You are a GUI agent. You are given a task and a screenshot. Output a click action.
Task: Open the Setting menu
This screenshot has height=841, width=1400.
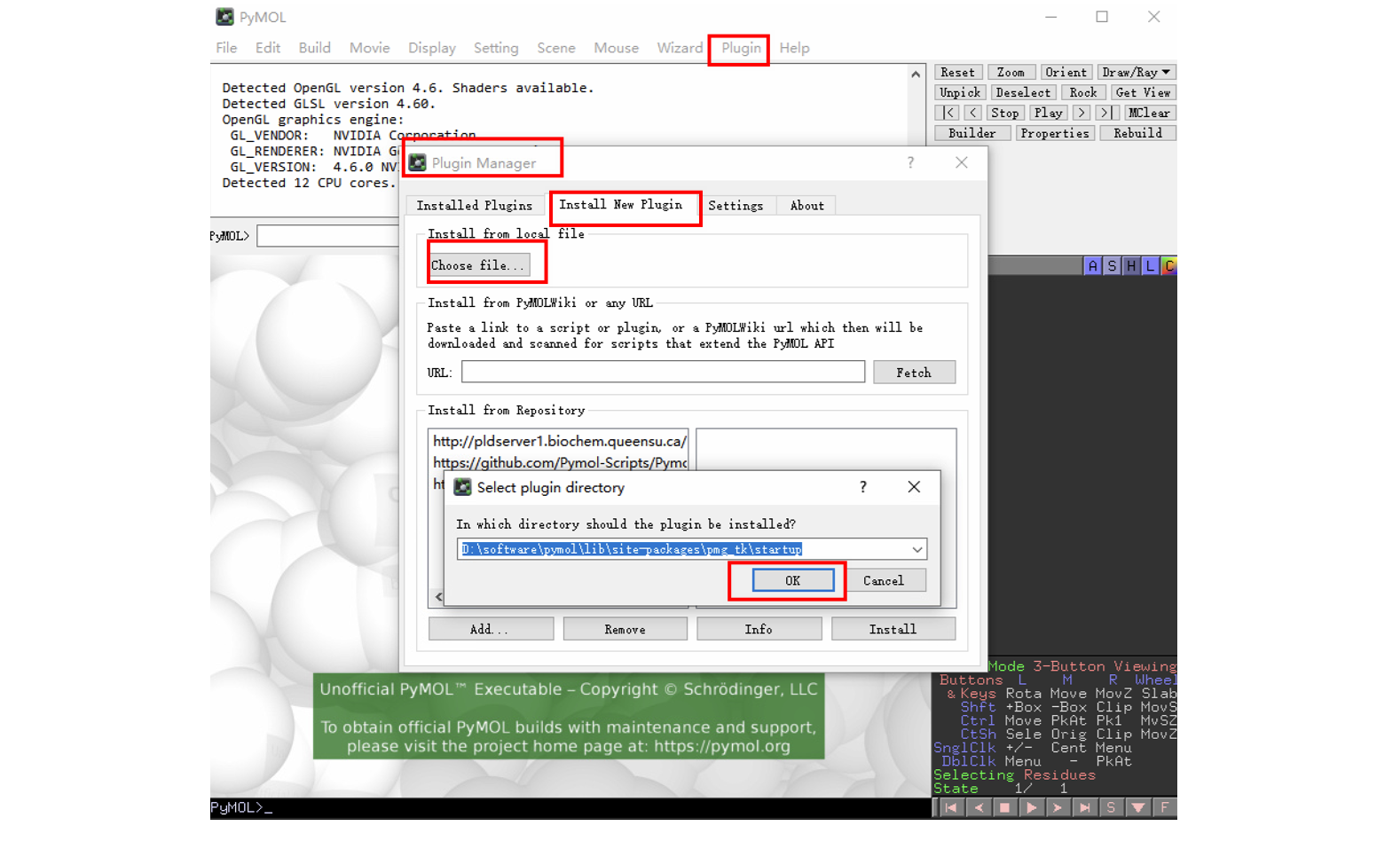(496, 48)
